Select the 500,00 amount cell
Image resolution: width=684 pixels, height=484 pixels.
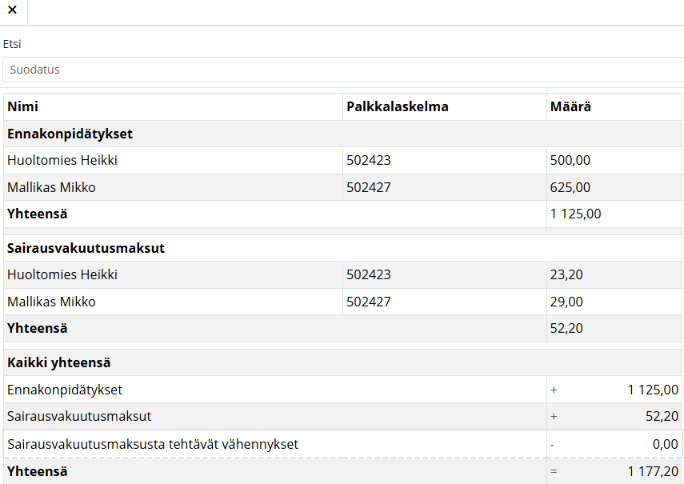click(x=570, y=160)
